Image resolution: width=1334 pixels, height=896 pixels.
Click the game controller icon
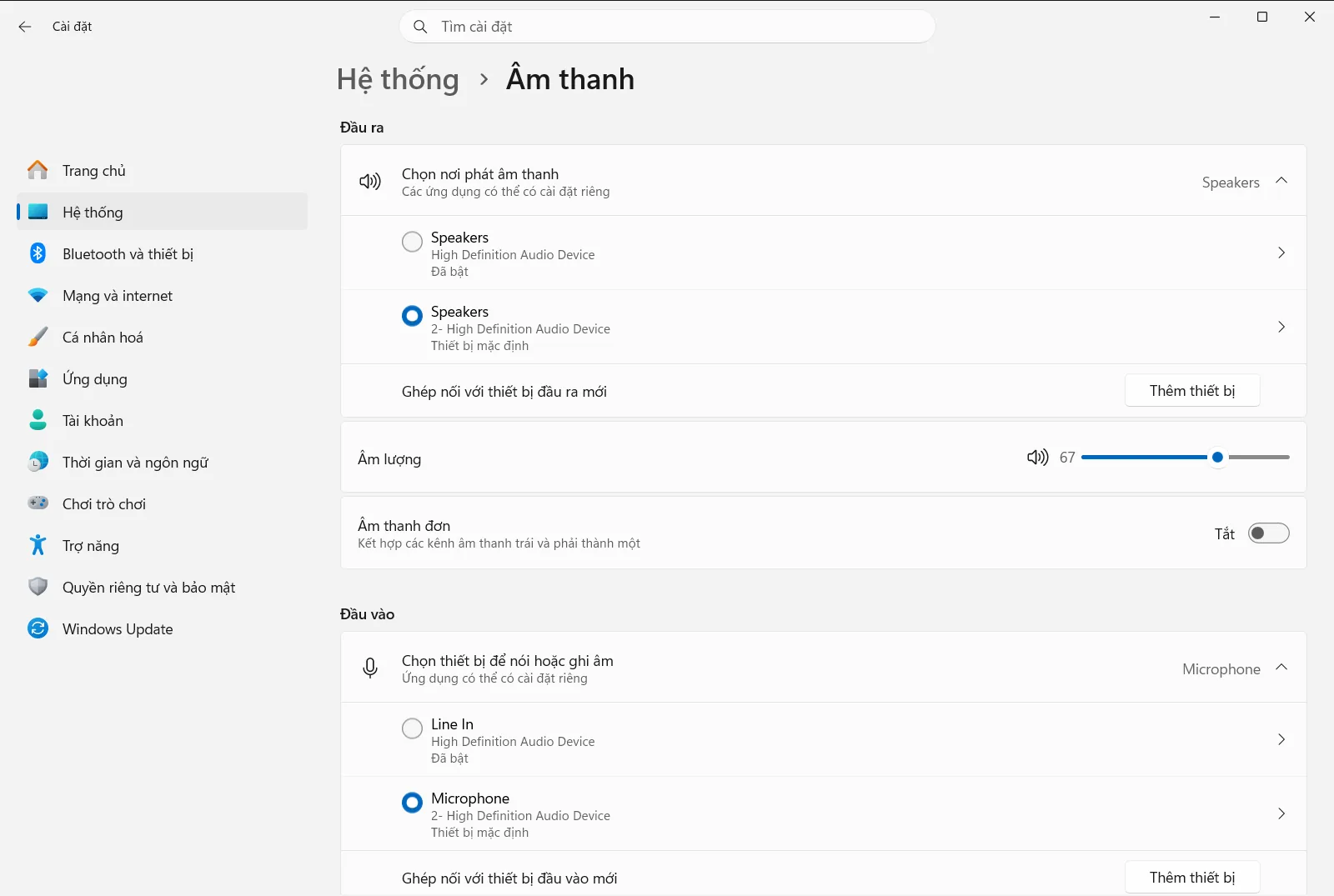(38, 503)
